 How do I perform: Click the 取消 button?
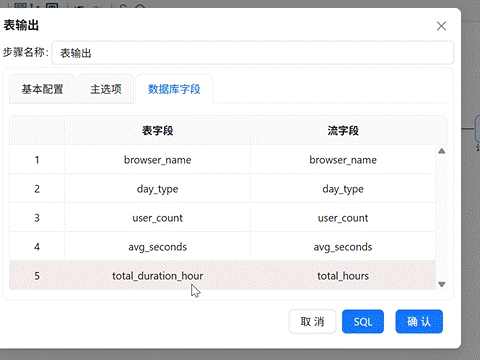(x=312, y=322)
